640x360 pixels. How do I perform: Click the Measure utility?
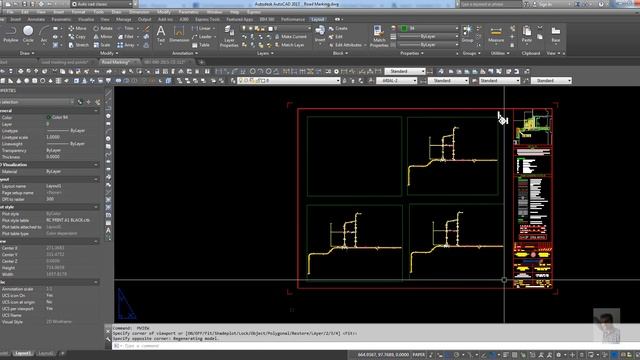496,34
